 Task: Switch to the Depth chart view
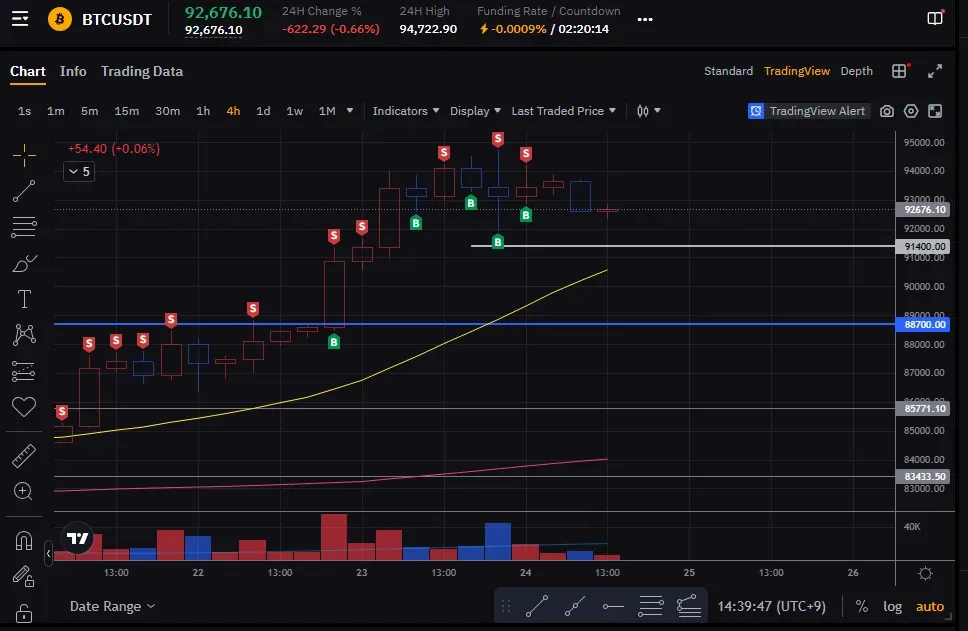(856, 71)
